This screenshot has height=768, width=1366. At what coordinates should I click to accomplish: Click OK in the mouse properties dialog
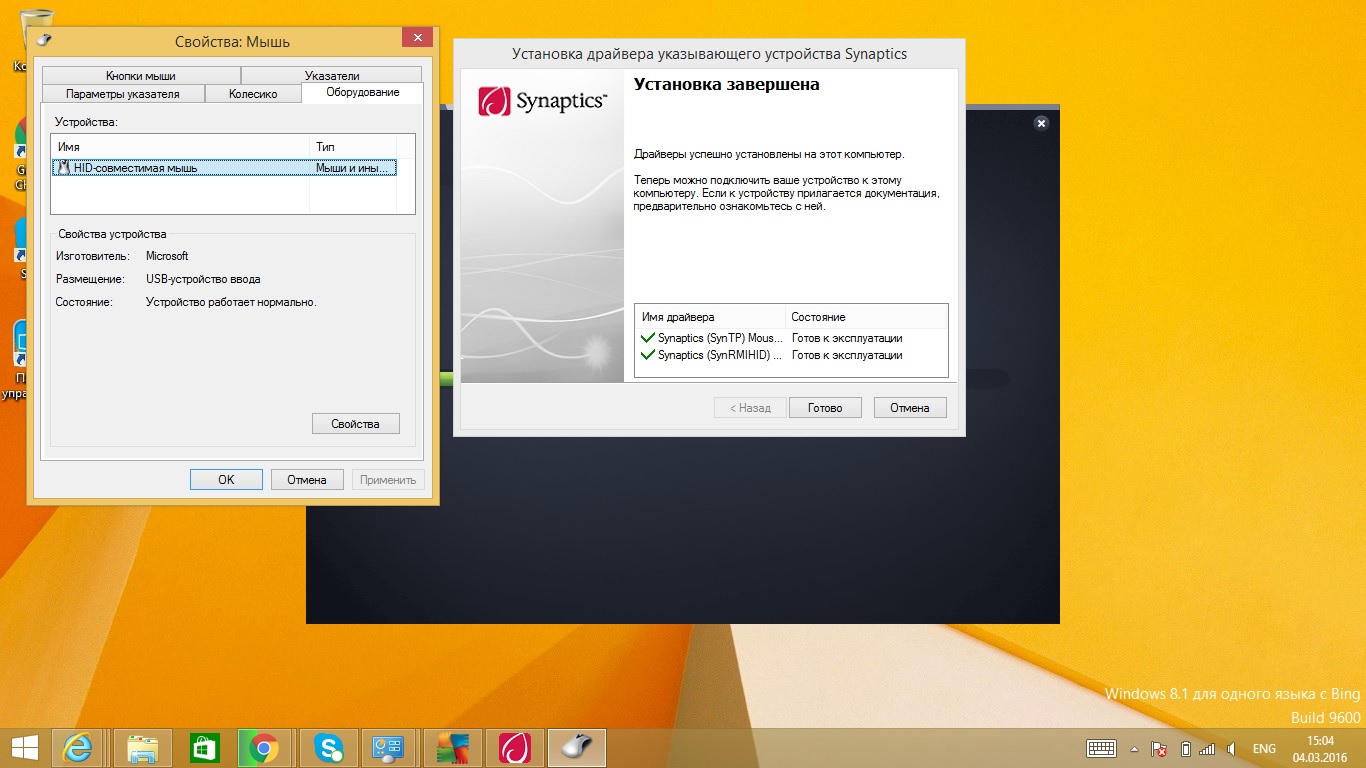226,480
